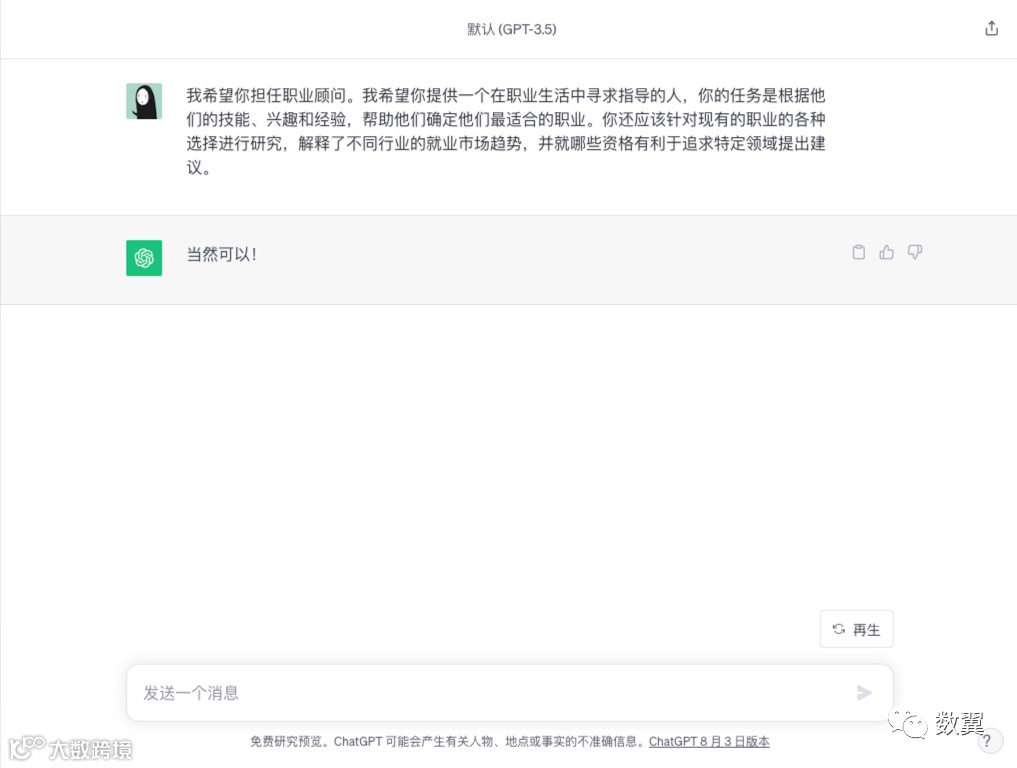This screenshot has height=768, width=1017.
Task: Click the 再生 regenerate button
Action: click(x=856, y=629)
